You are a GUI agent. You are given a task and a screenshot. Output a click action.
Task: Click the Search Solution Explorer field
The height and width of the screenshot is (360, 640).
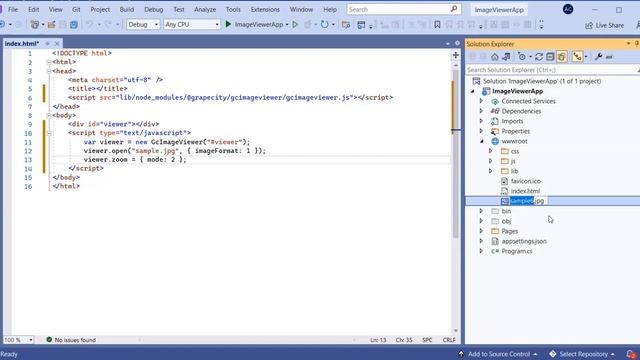552,70
